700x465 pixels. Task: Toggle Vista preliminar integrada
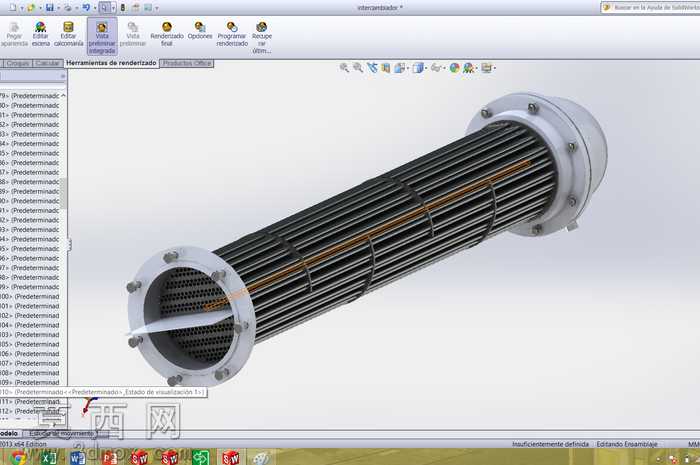[x=102, y=37]
